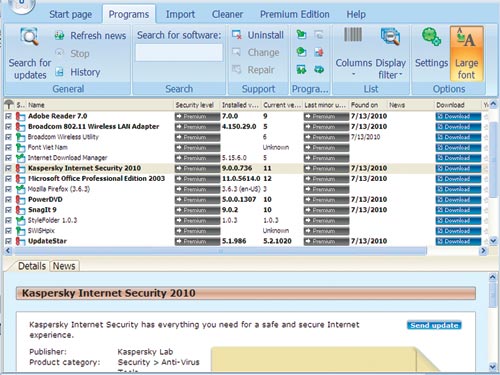This screenshot has width=500, height=375.
Task: Open the Import tab
Action: [x=180, y=14]
